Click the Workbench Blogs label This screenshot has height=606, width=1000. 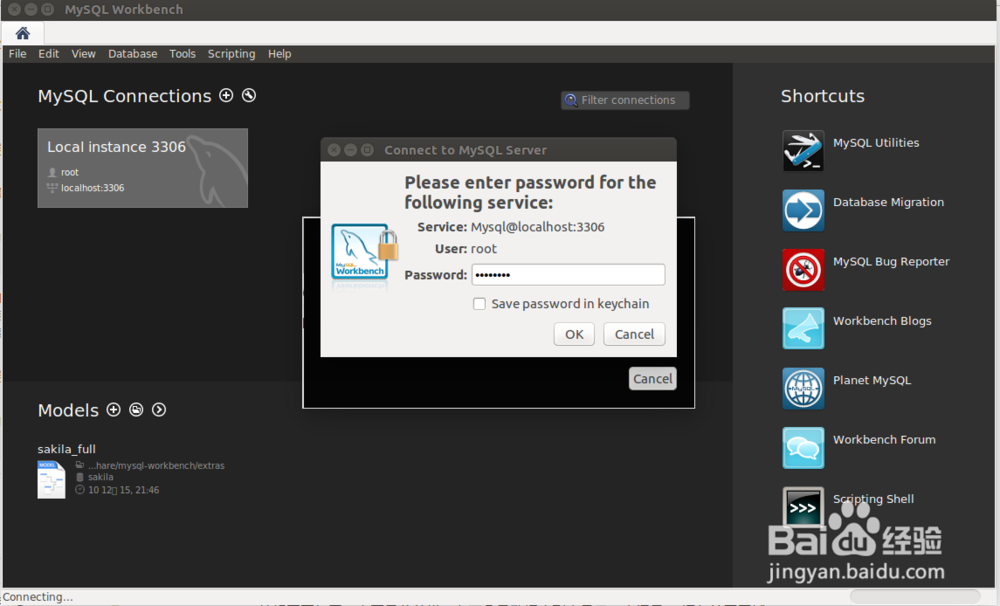(x=882, y=321)
